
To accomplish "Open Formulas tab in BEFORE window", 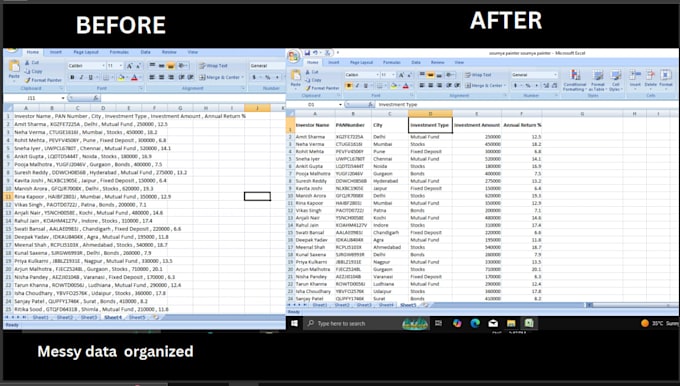I will click(119, 52).
